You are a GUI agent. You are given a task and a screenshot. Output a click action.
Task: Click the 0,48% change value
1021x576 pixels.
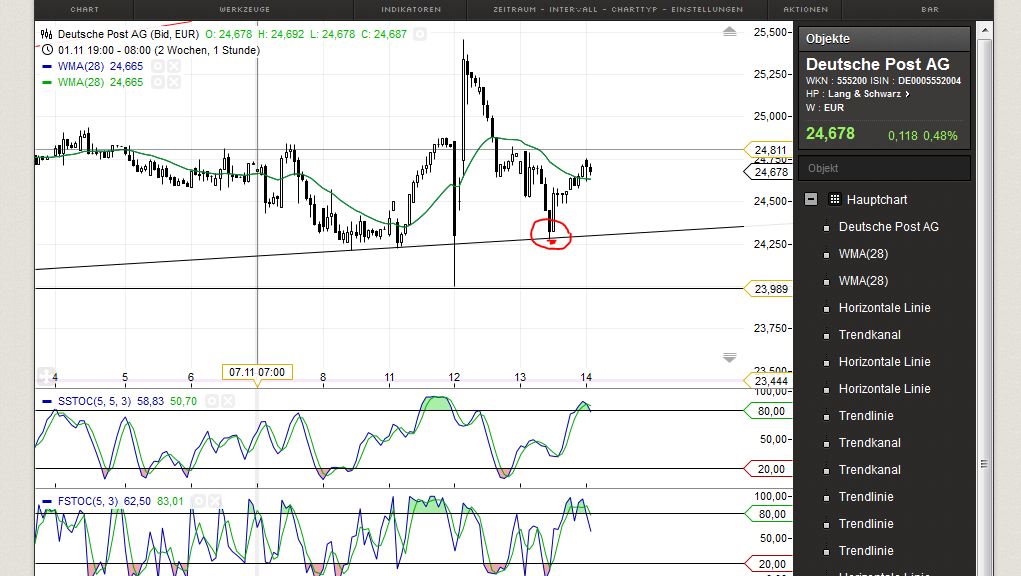940,135
